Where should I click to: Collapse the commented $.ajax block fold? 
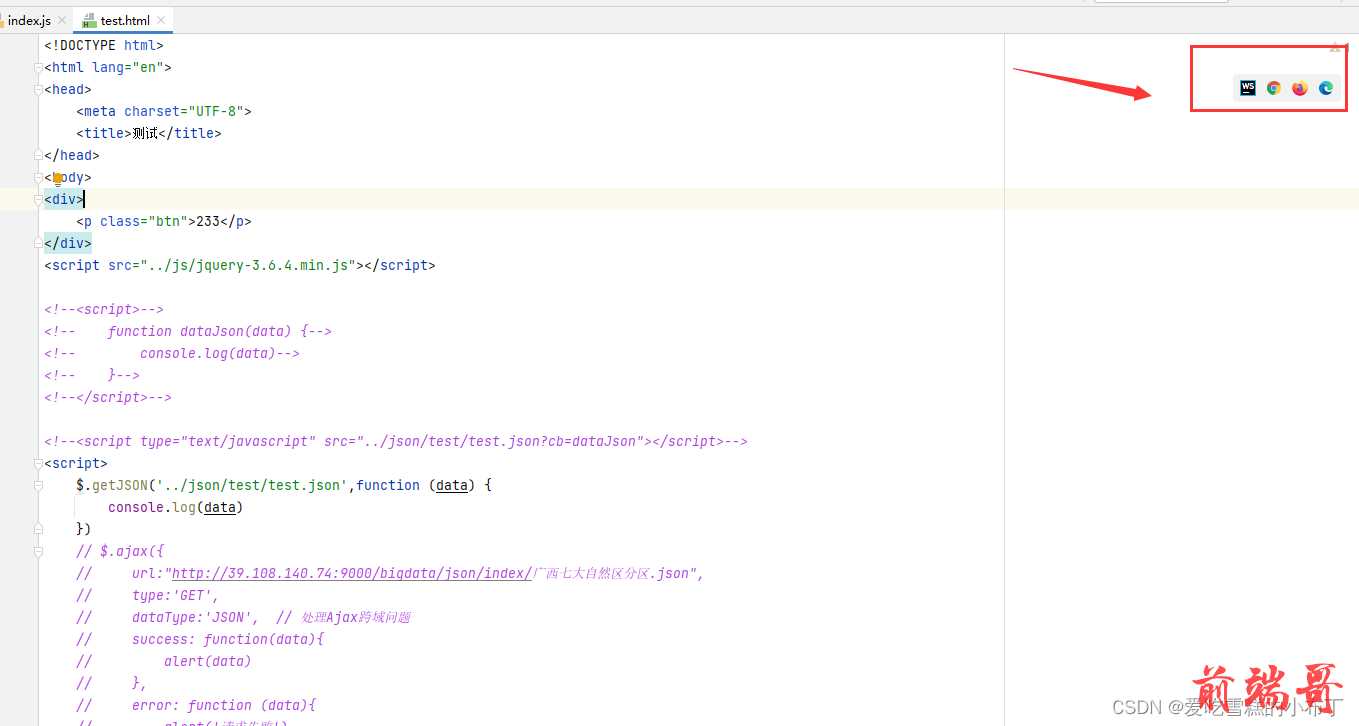[38, 551]
